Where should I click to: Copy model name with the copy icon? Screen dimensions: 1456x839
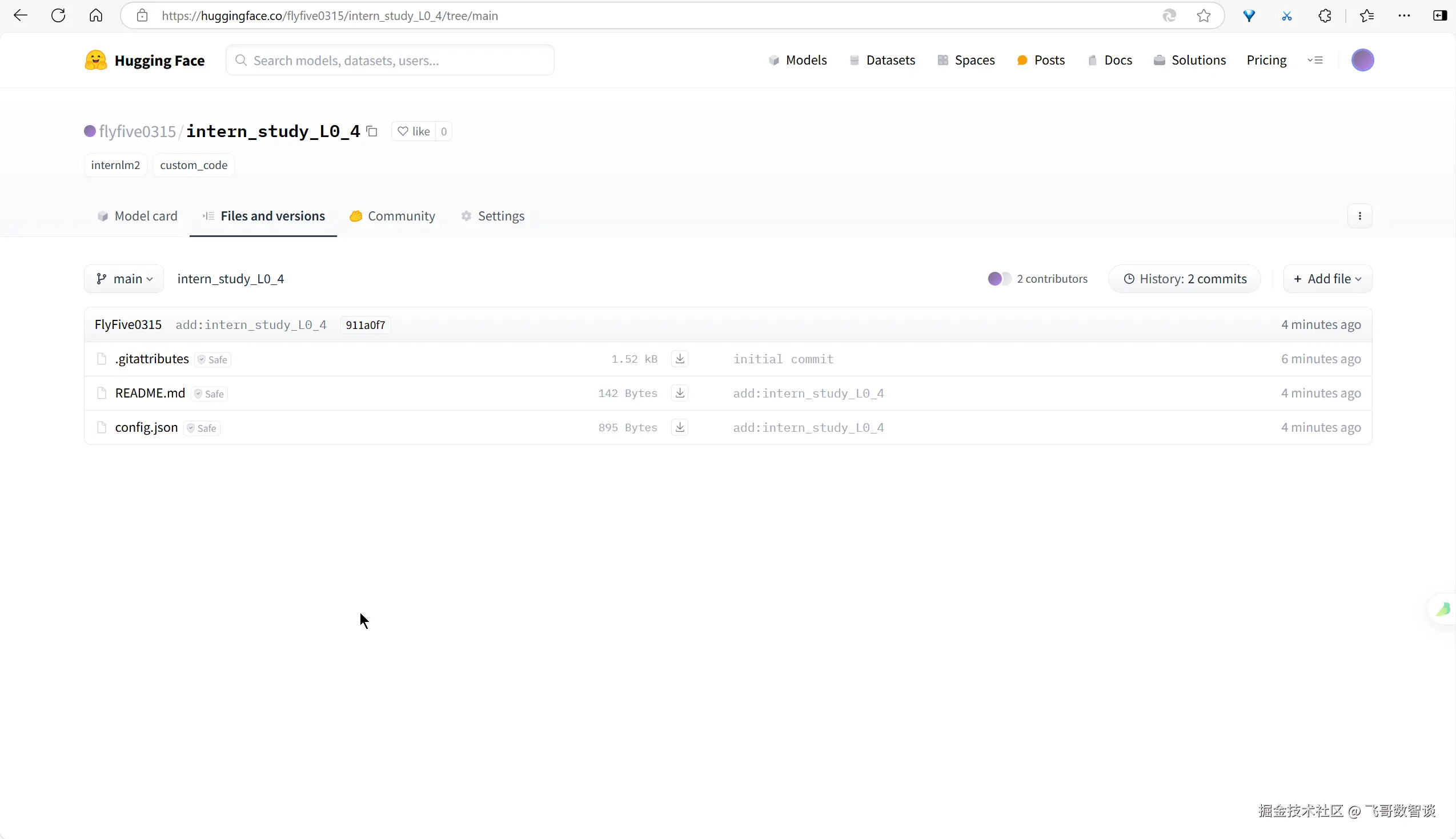coord(372,131)
